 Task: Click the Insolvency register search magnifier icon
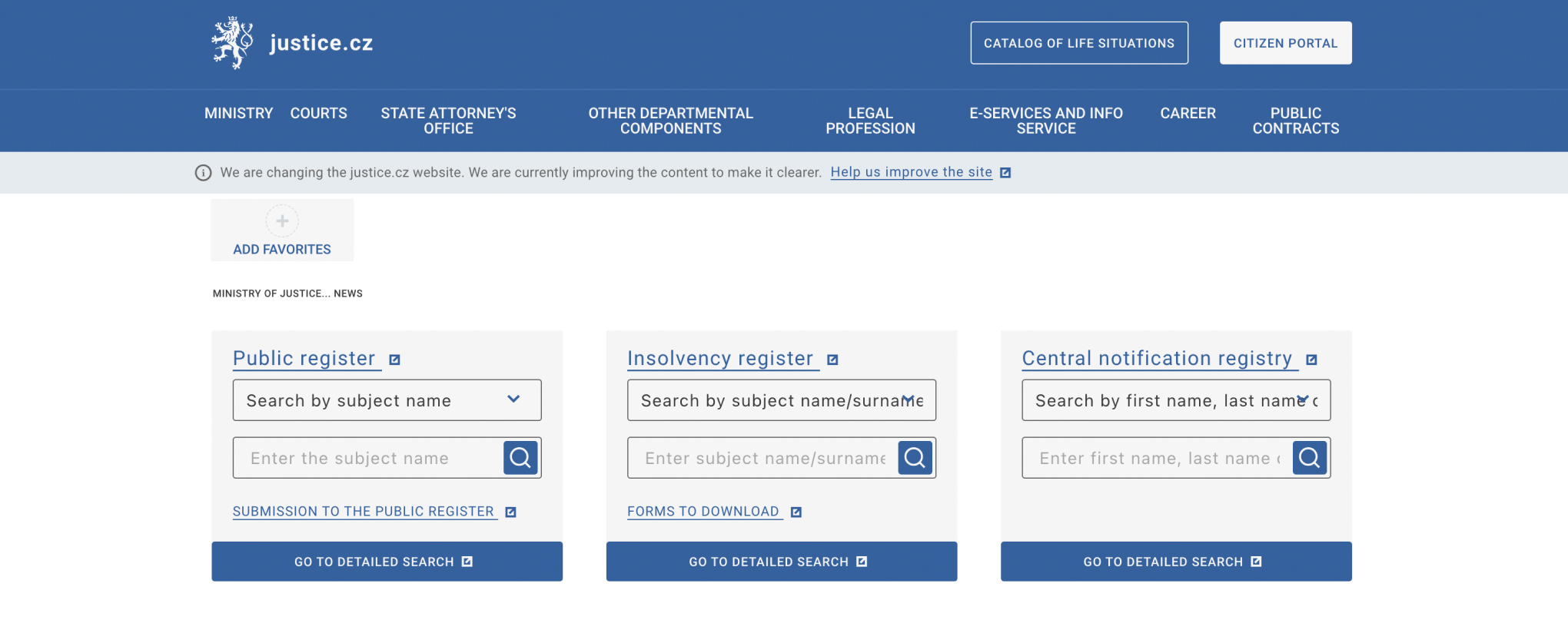[915, 458]
